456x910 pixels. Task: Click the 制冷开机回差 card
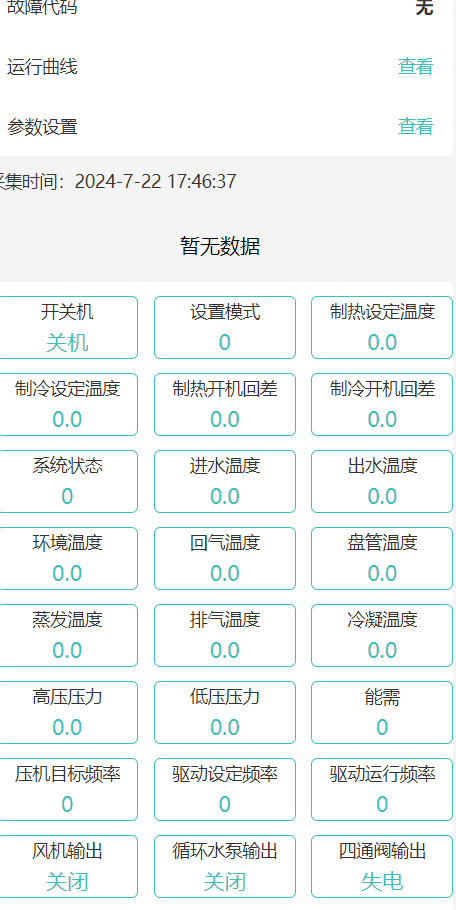[x=382, y=405]
